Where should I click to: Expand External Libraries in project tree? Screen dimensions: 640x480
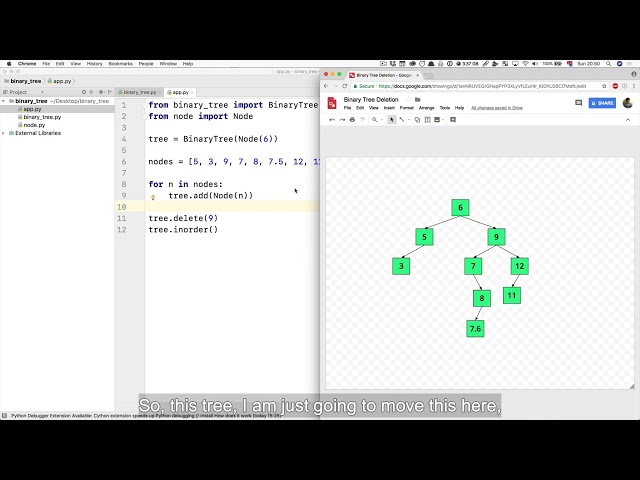tap(4, 133)
